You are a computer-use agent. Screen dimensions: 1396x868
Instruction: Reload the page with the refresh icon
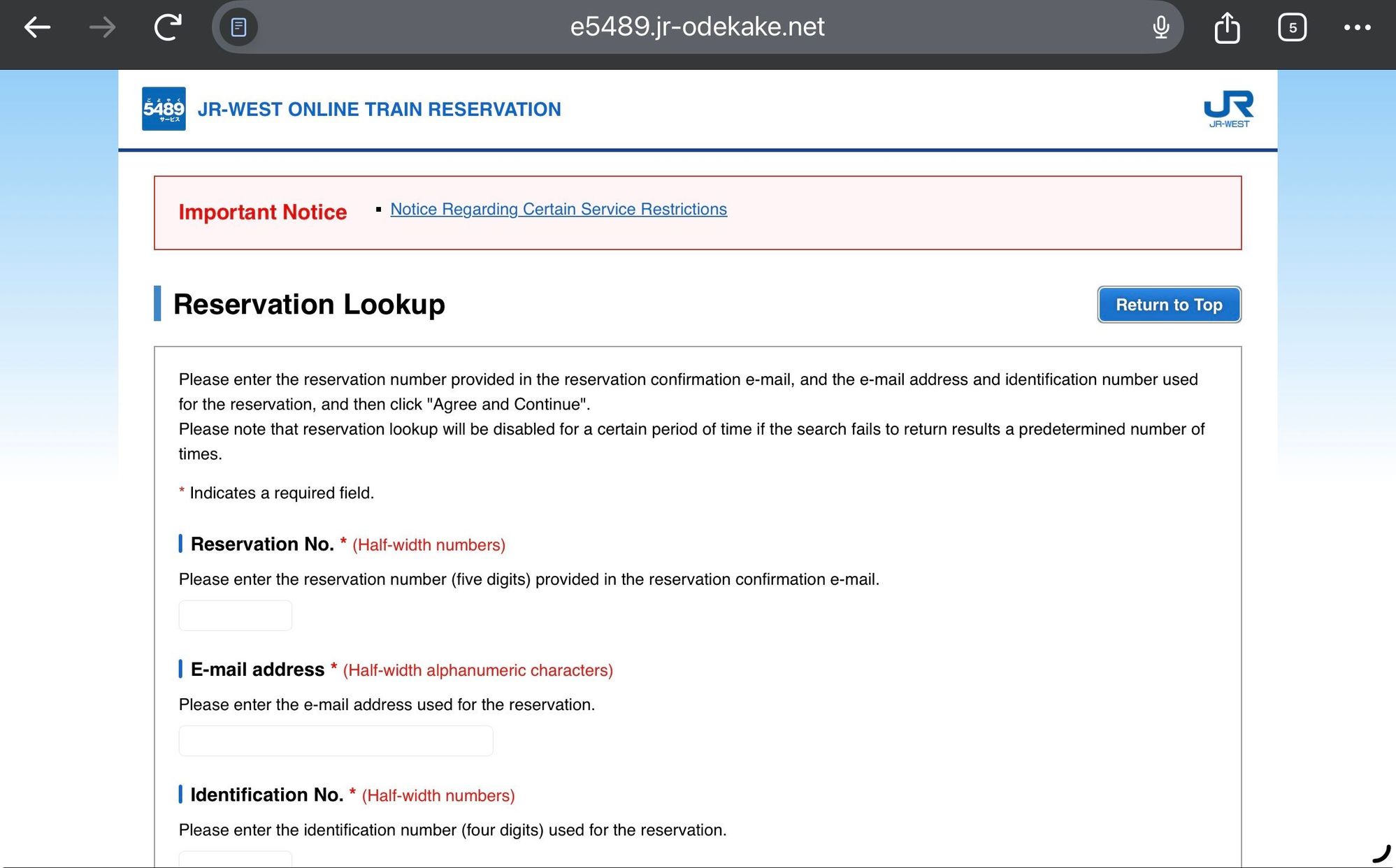tap(168, 27)
